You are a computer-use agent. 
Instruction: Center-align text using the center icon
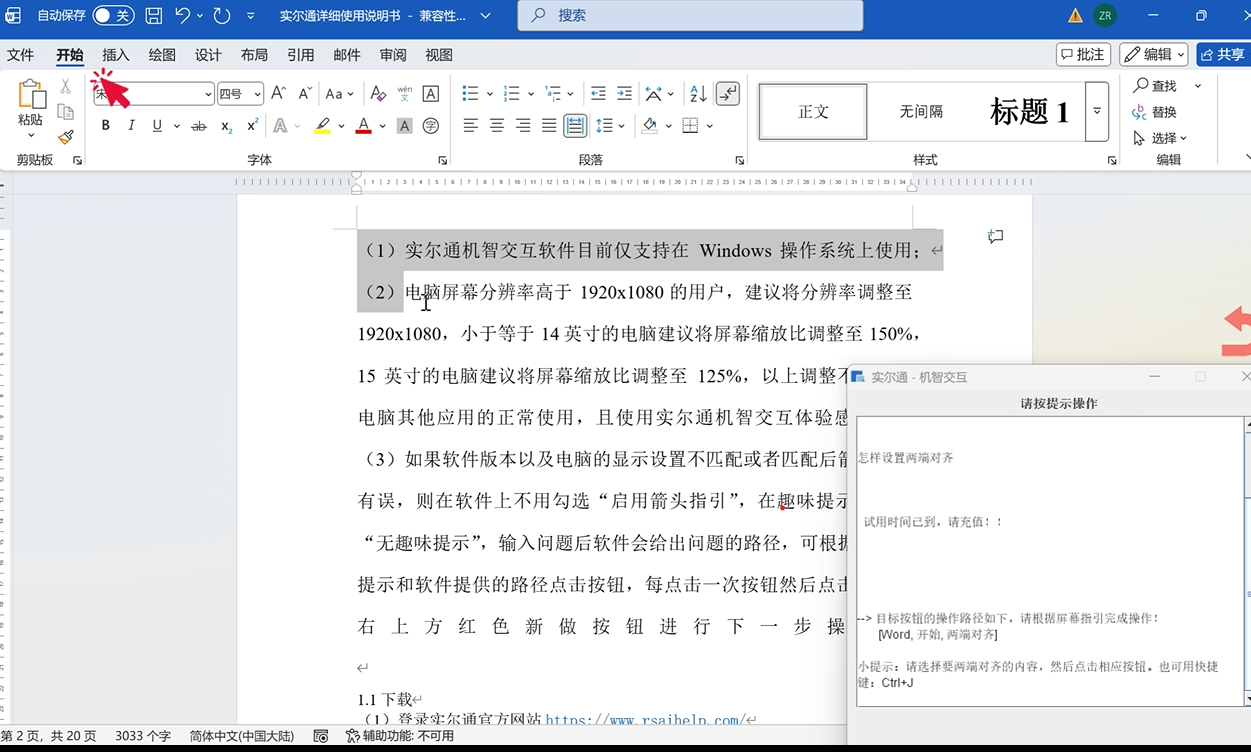497,126
